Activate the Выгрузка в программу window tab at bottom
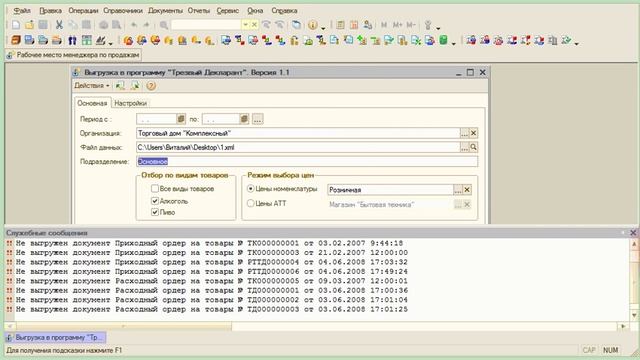Screen dimensions: 640x360 coord(56,338)
